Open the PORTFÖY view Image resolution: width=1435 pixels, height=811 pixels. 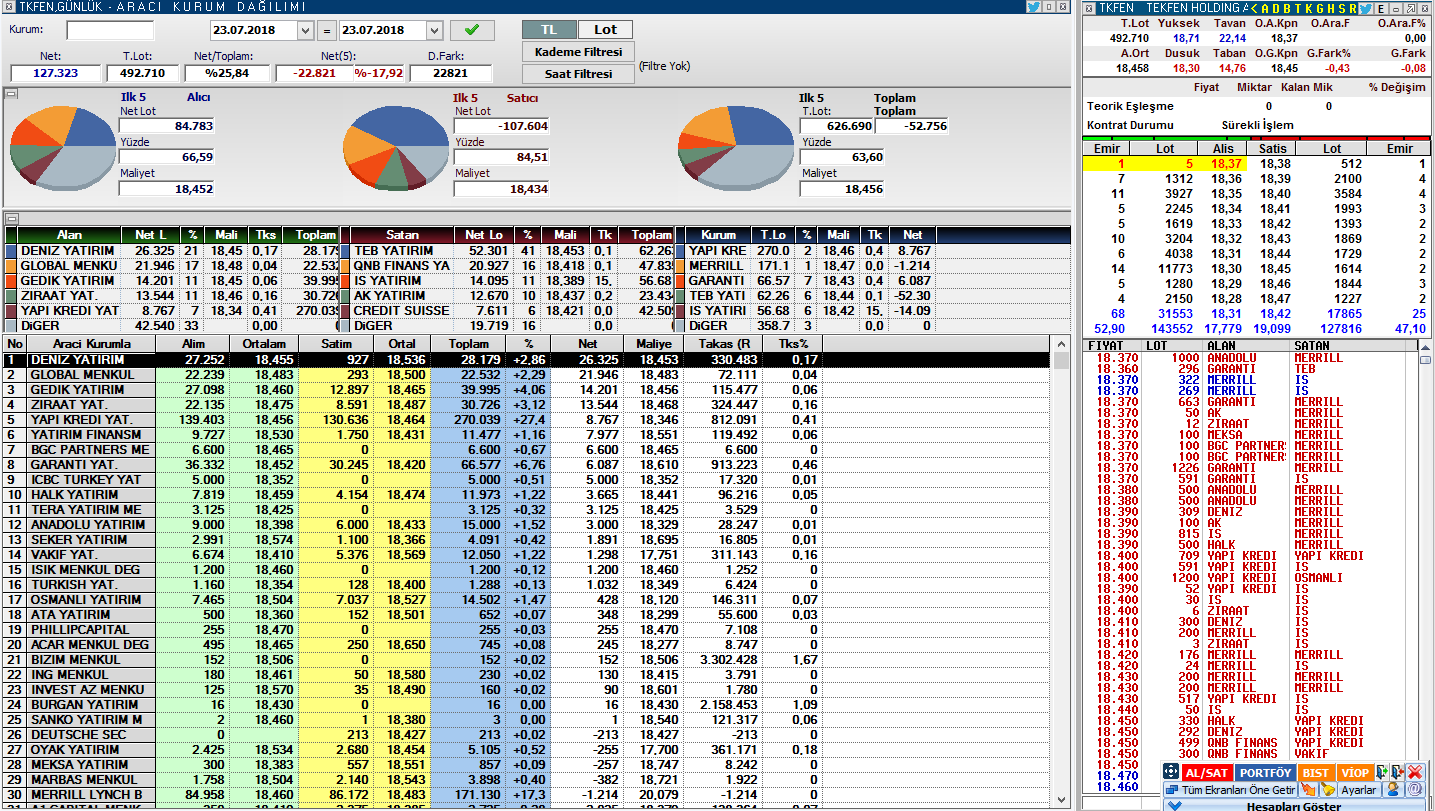(1265, 772)
